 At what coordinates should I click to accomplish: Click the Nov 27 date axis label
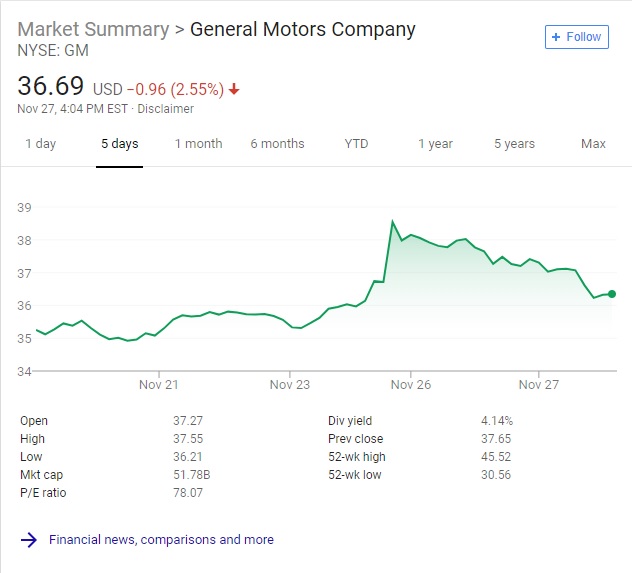tap(539, 385)
